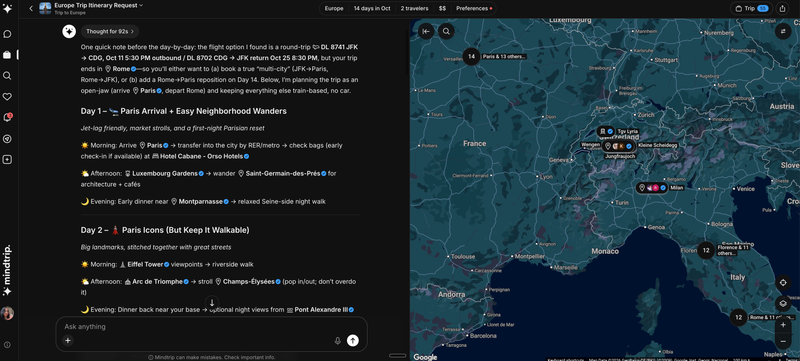Screen dimensions: 800x361
Task: Edit the Europe destination chip
Action: tap(334, 8)
